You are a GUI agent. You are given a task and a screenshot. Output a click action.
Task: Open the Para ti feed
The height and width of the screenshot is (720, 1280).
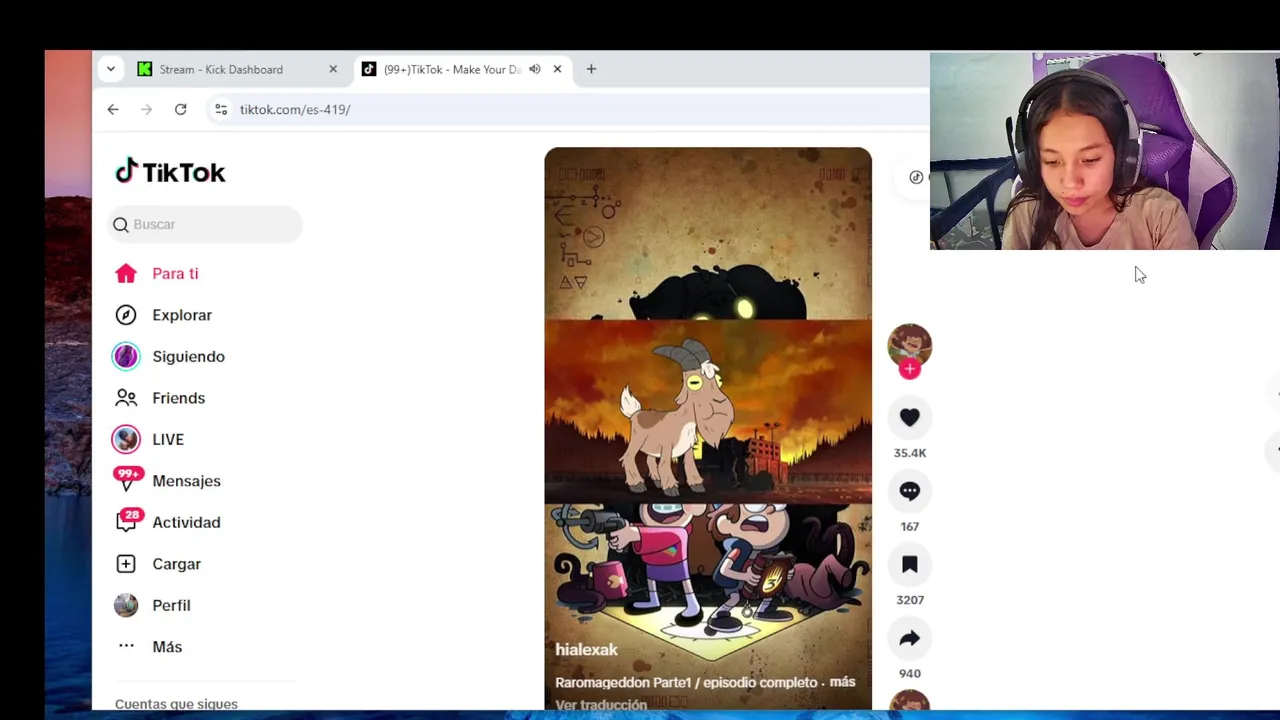click(175, 273)
